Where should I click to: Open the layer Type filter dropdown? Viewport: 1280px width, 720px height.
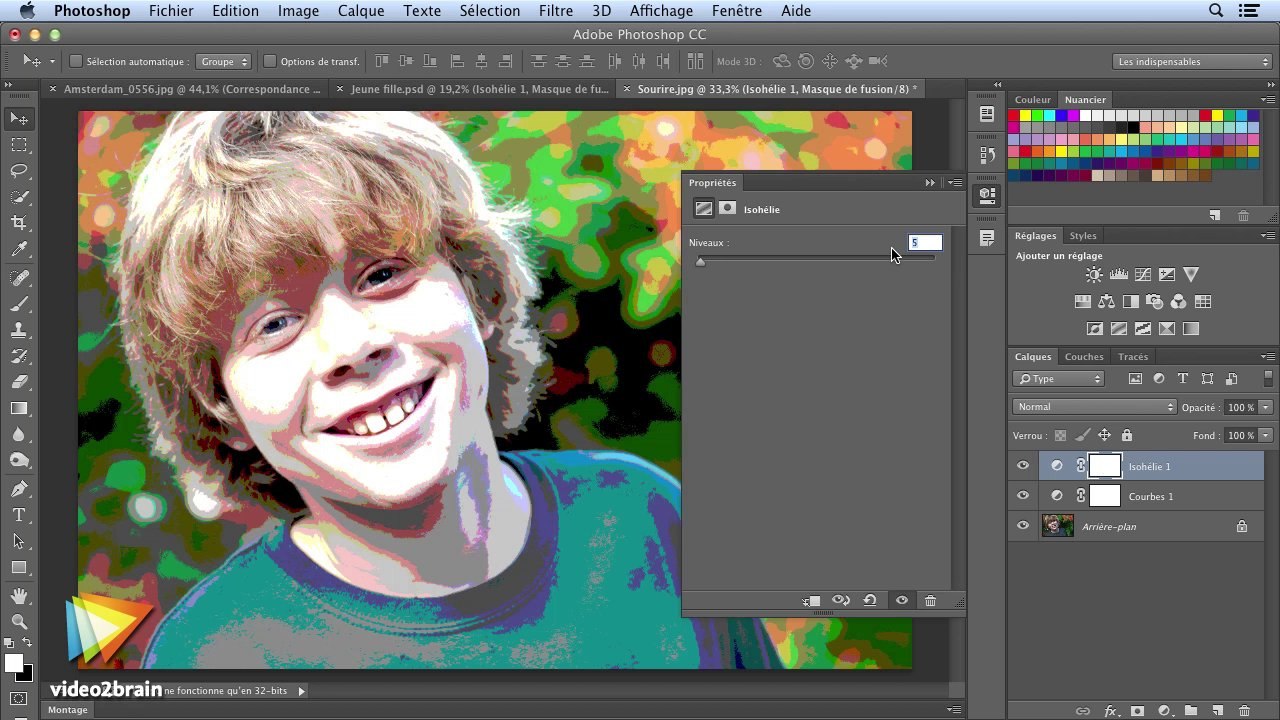pos(1058,379)
